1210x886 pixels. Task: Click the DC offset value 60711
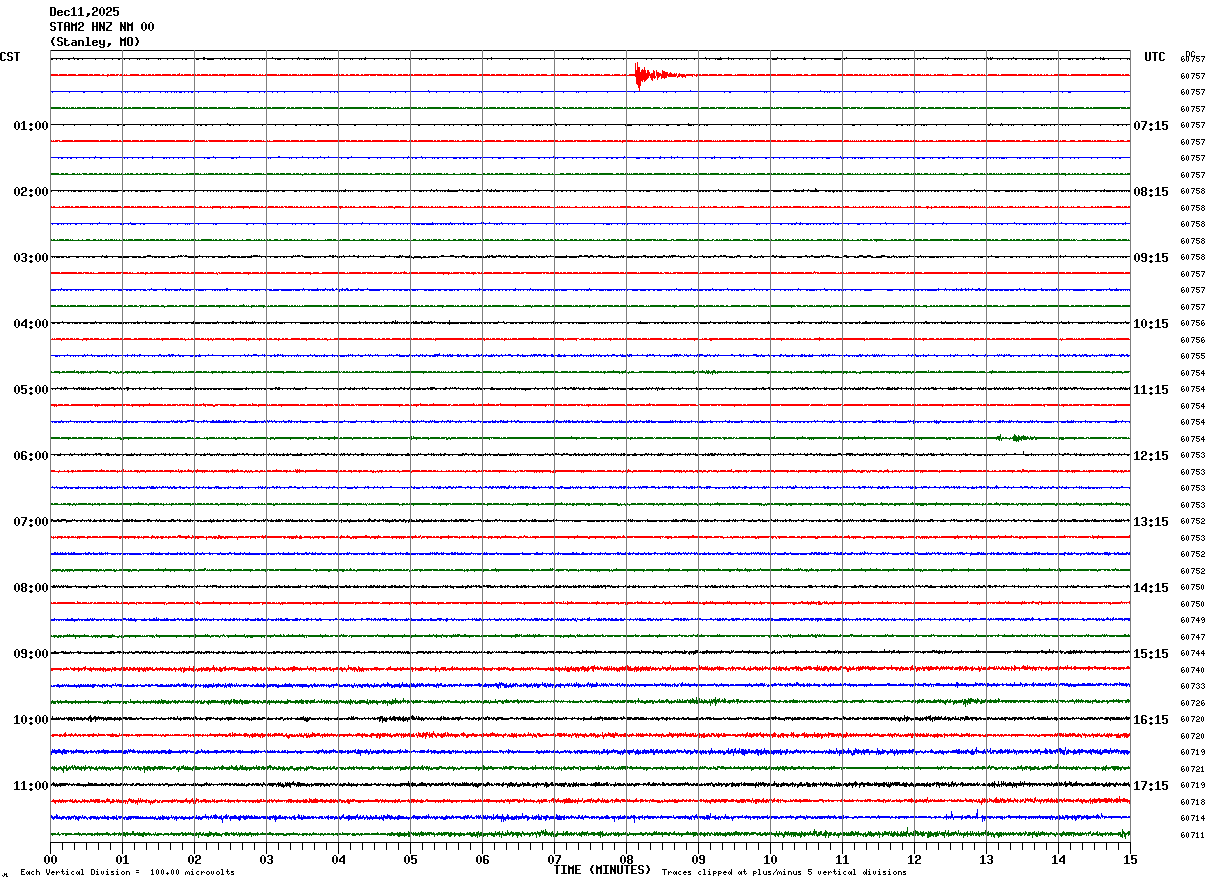pos(1193,835)
